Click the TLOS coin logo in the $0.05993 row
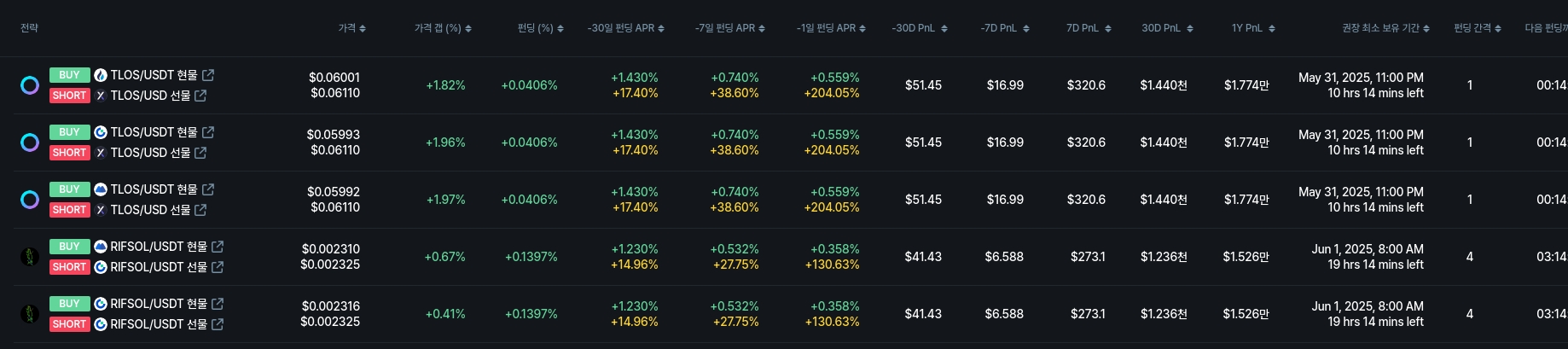 [30, 143]
